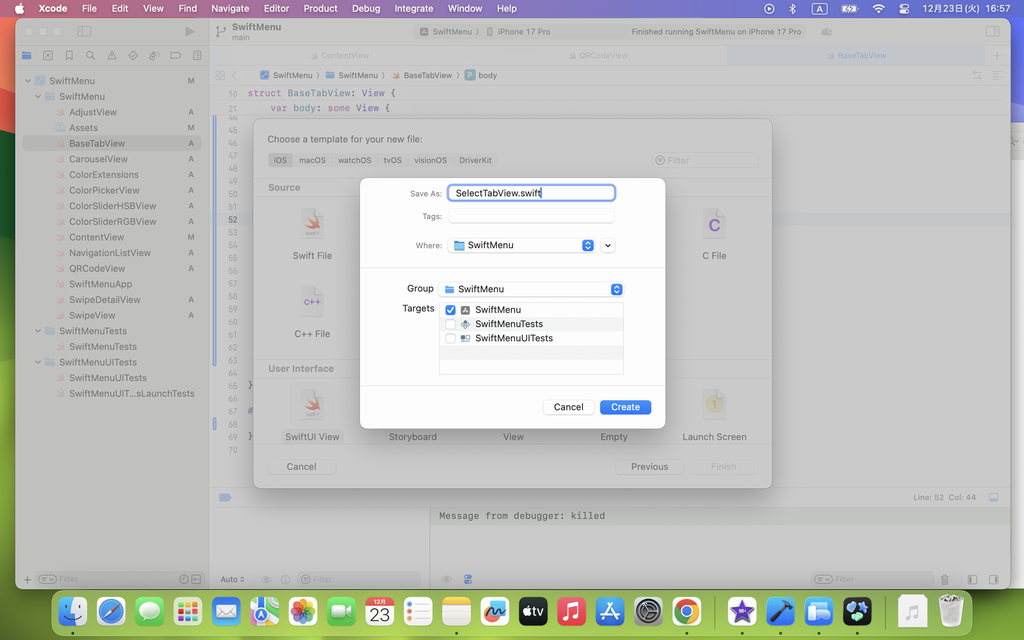Click the Tags input field
The width and height of the screenshot is (1024, 640).
tap(530, 216)
